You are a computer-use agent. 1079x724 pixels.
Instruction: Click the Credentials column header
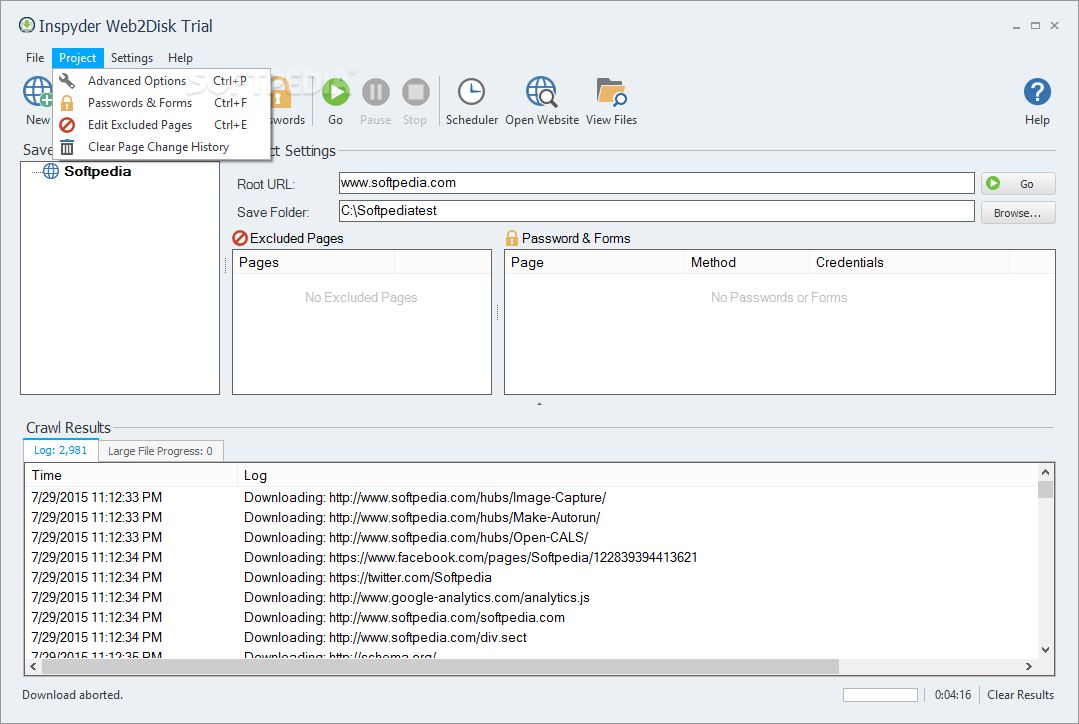pos(909,262)
